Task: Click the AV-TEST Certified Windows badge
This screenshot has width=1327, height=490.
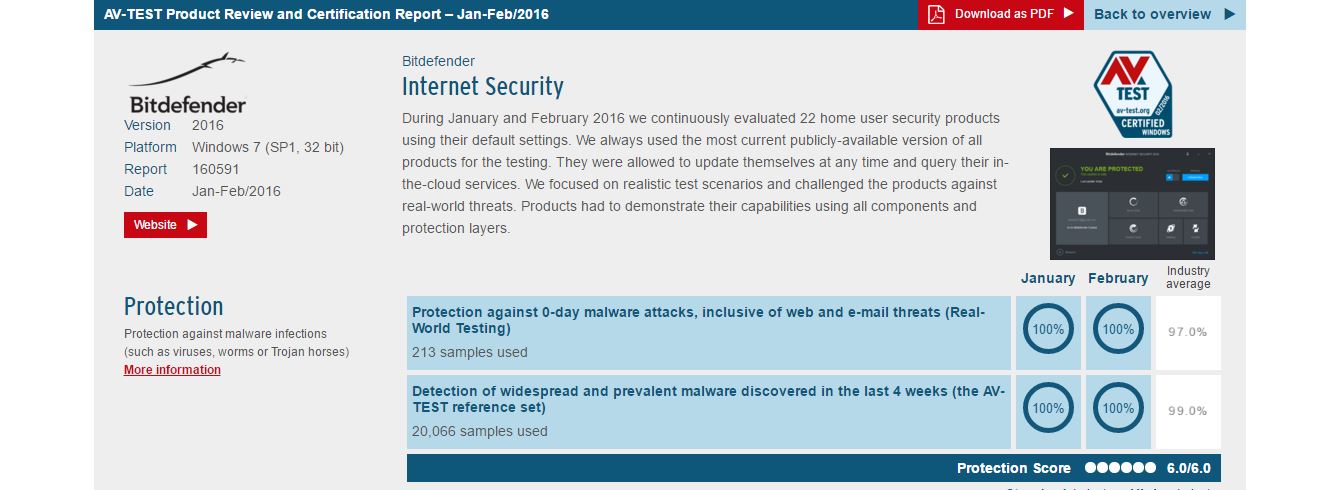Action: tap(1132, 94)
